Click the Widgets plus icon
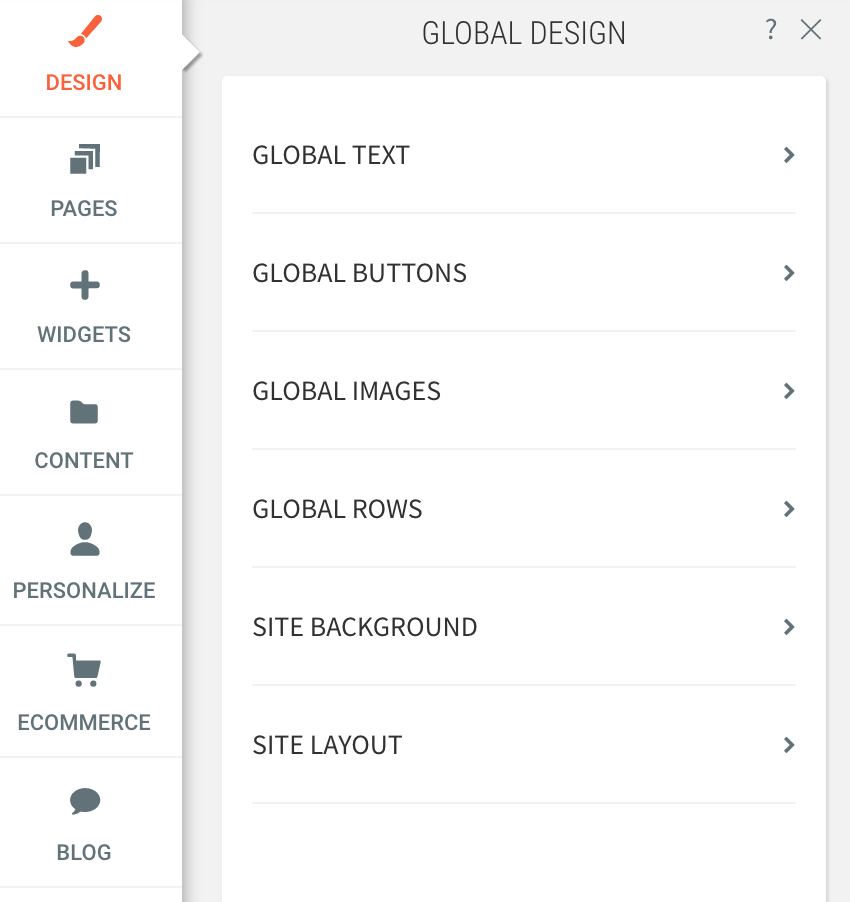850x902 pixels. tap(85, 285)
